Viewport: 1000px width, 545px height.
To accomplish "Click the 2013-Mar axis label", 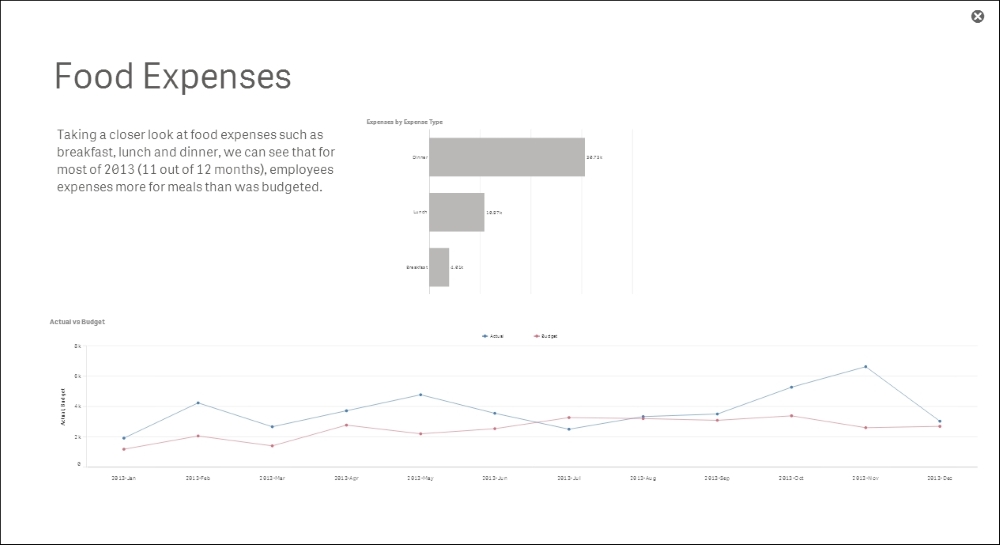I will click(272, 477).
